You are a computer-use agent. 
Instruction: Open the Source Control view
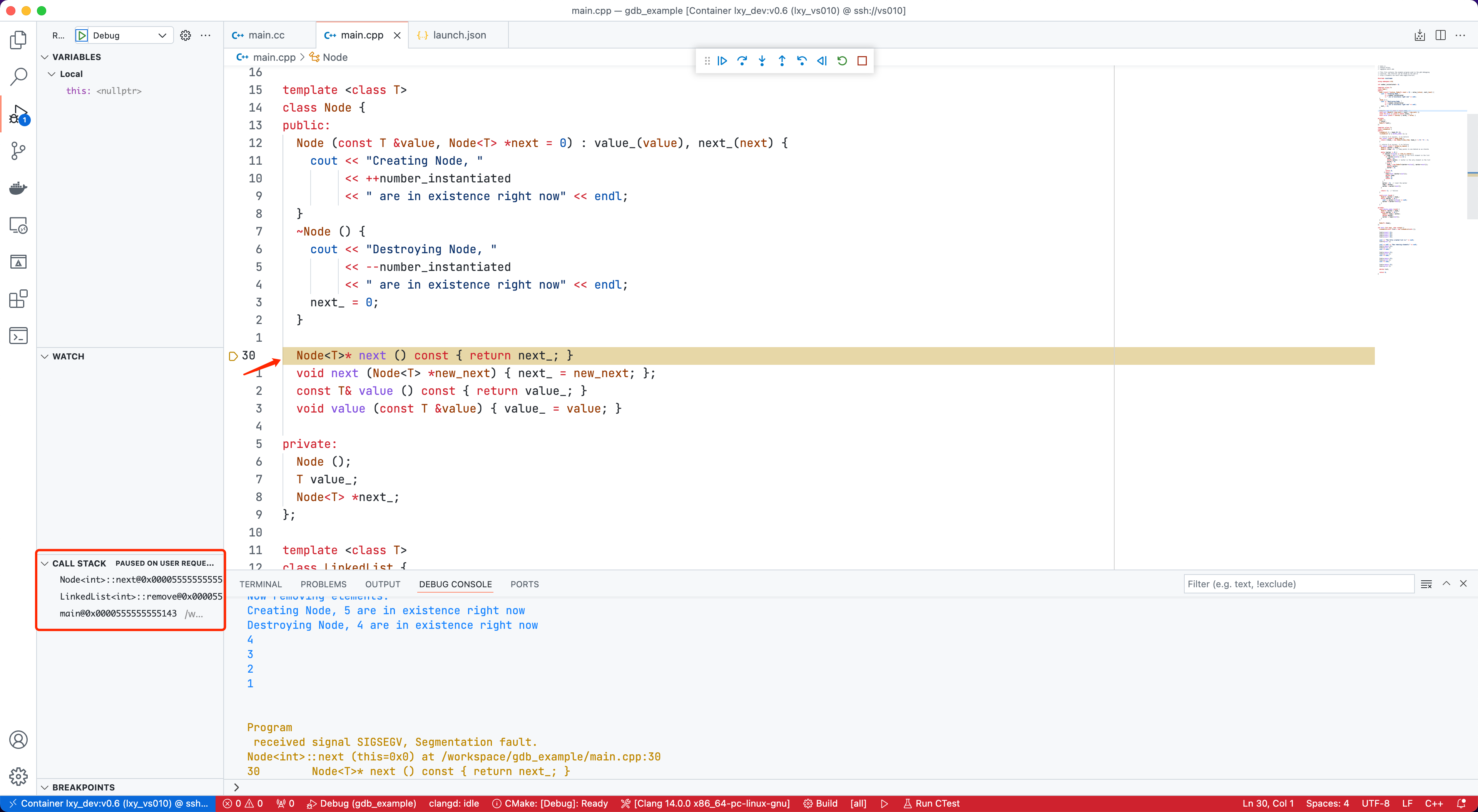point(18,151)
